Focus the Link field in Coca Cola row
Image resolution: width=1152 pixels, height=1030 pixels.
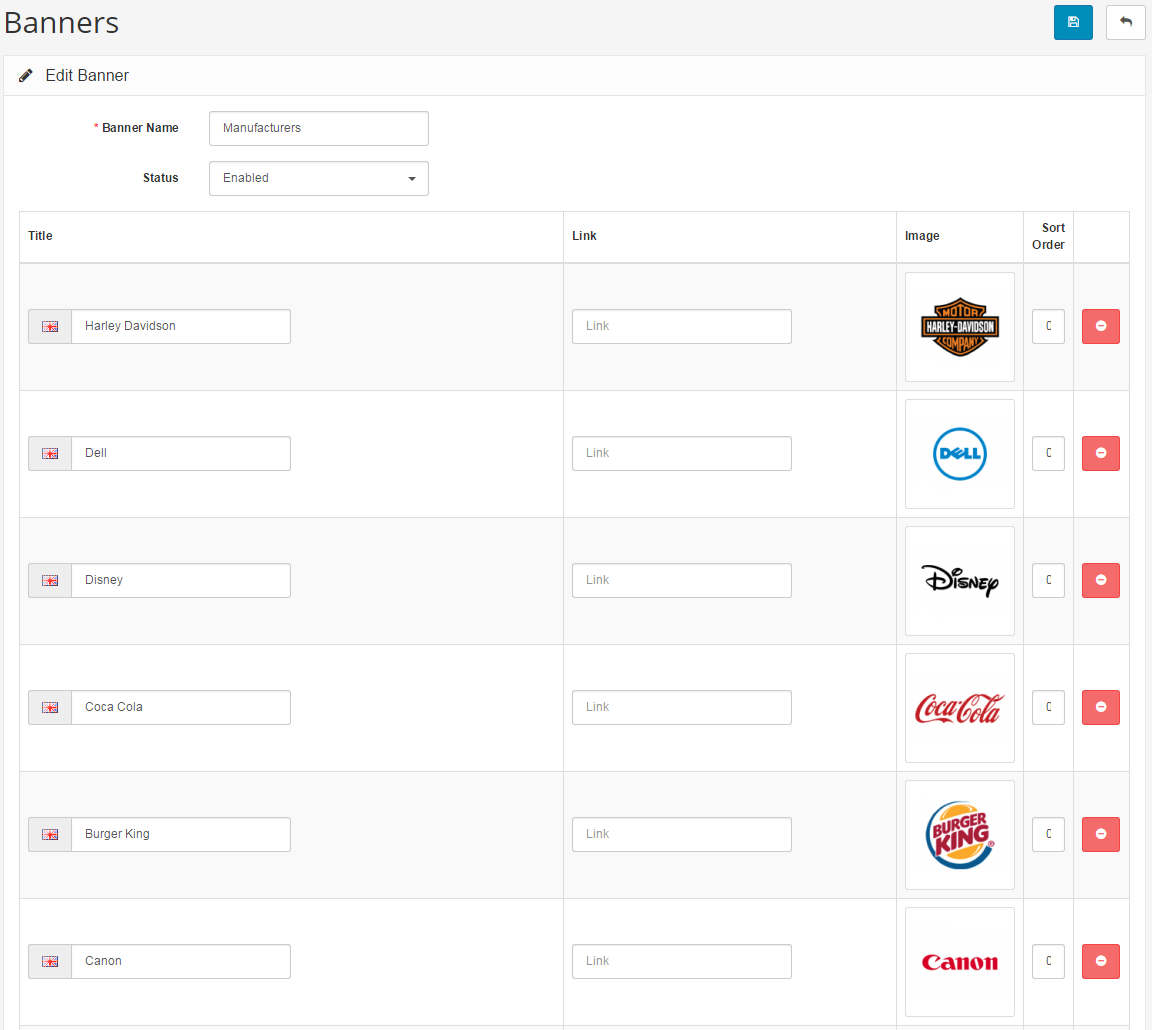coord(682,707)
